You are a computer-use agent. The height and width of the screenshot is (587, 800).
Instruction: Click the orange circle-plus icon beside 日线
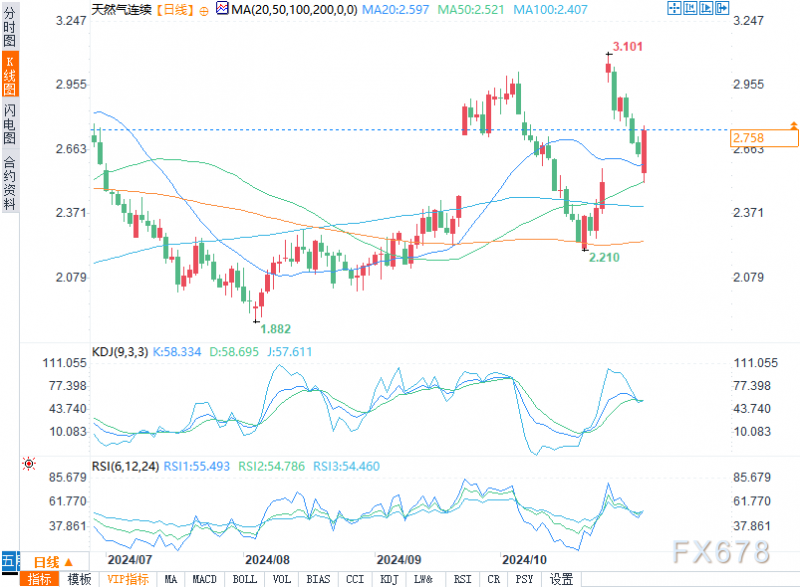tap(204, 11)
